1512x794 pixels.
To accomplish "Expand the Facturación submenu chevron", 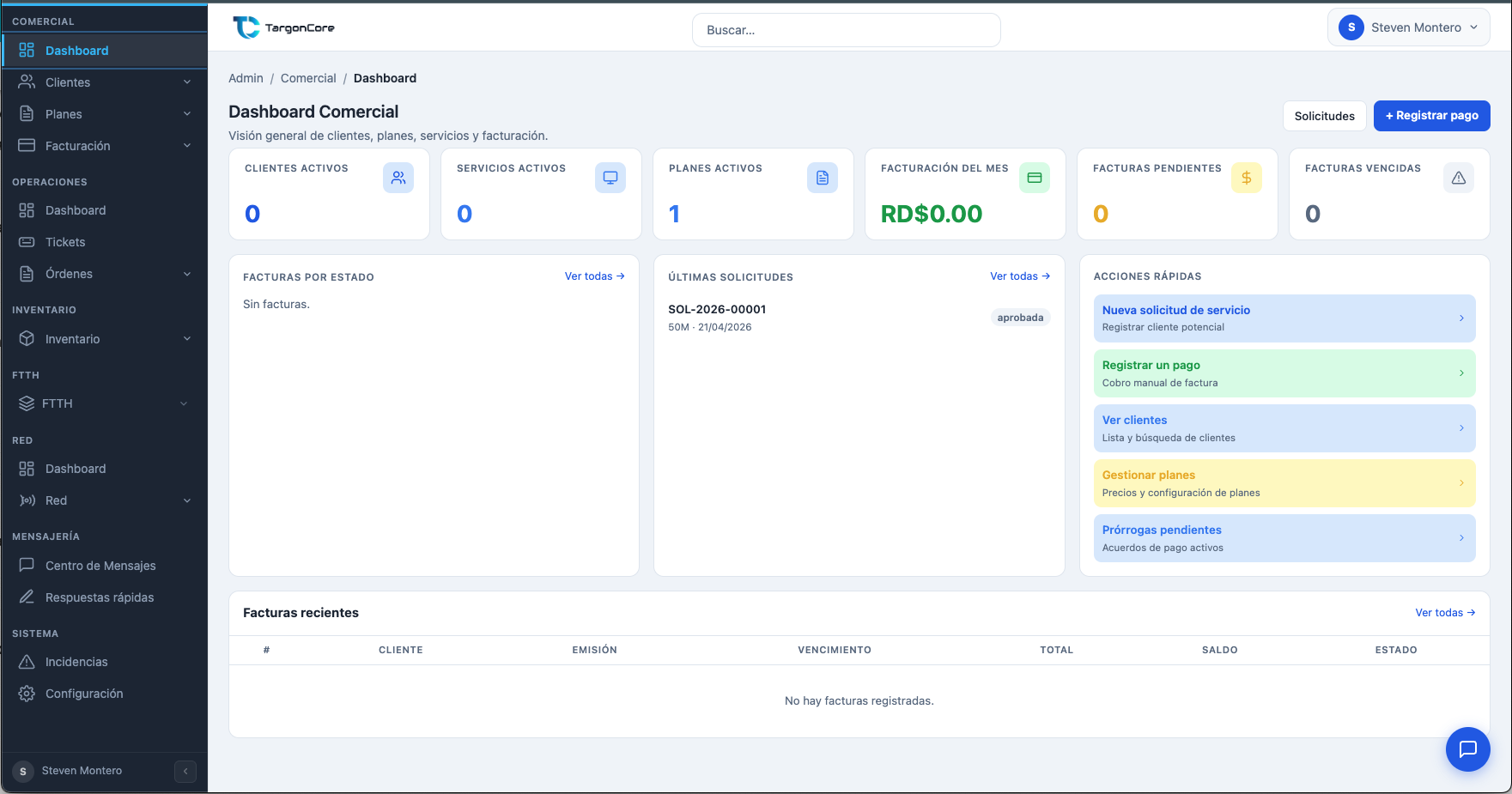I will (187, 146).
